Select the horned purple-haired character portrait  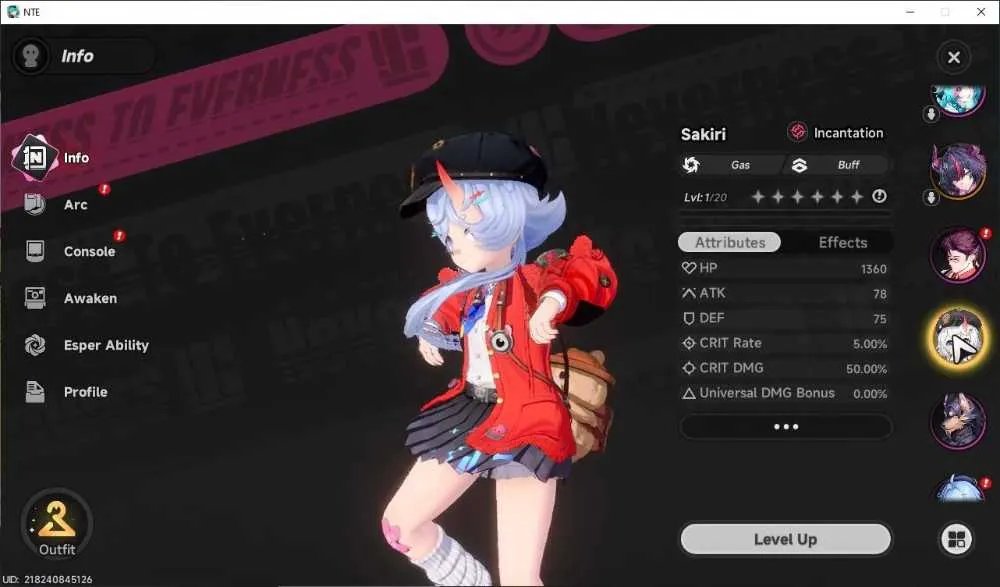(x=958, y=170)
